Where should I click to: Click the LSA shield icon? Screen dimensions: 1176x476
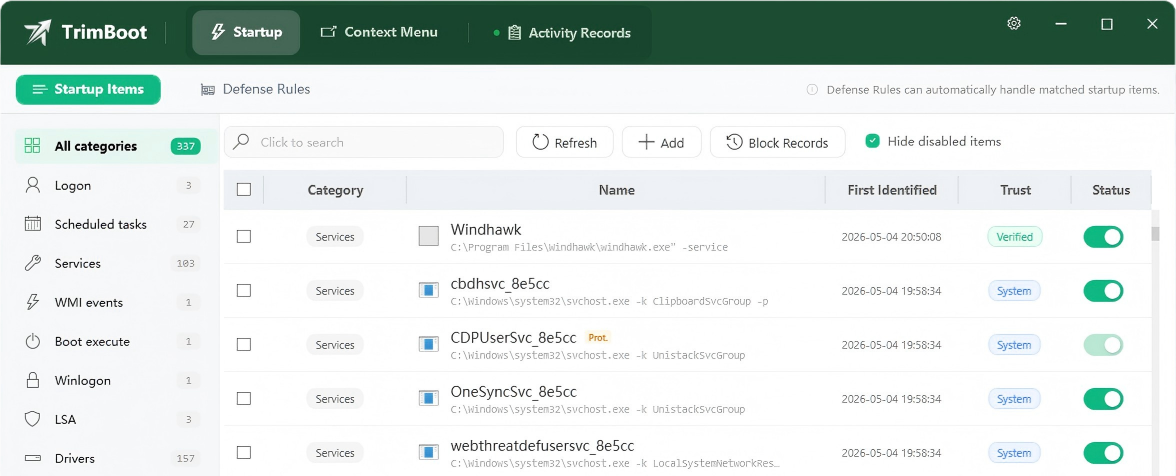pyautogui.click(x=32, y=419)
